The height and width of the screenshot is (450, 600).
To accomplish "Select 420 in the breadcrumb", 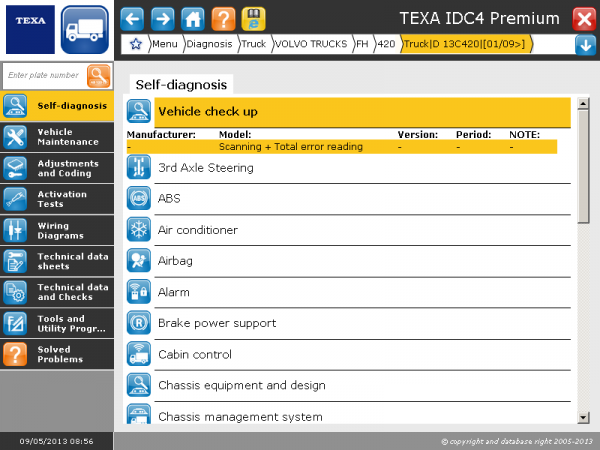I will (x=386, y=44).
